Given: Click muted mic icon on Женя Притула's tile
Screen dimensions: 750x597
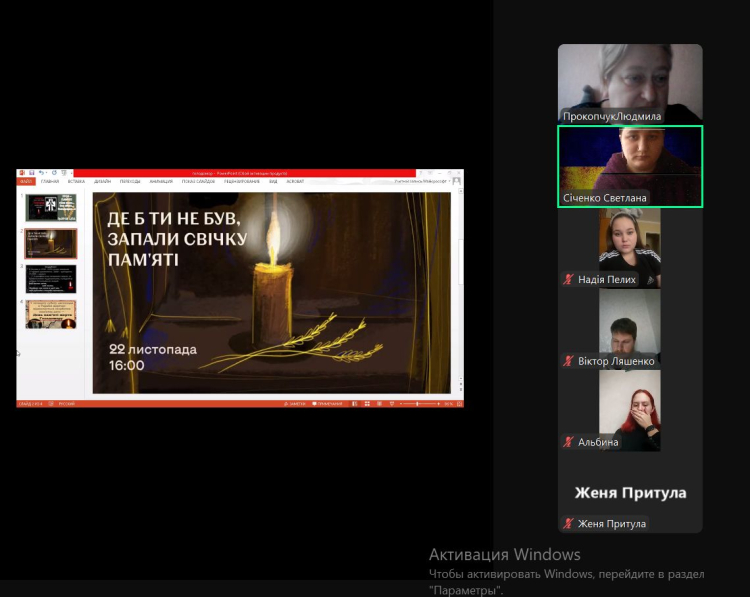Looking at the screenshot, I should pos(568,523).
